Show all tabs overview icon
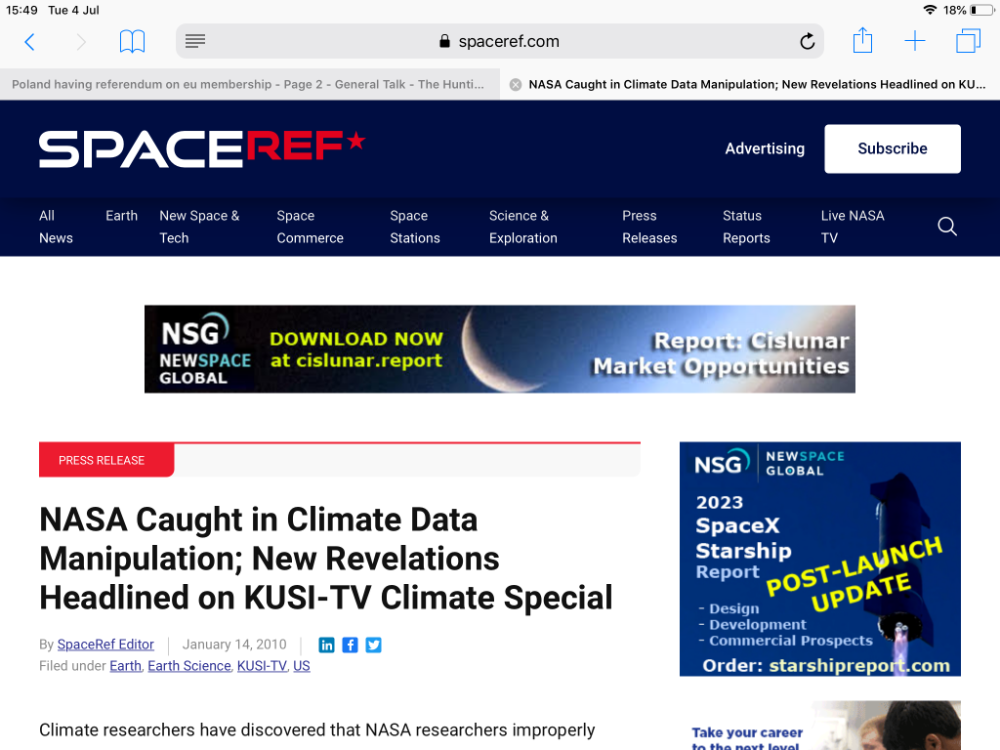1000x750 pixels. point(968,41)
